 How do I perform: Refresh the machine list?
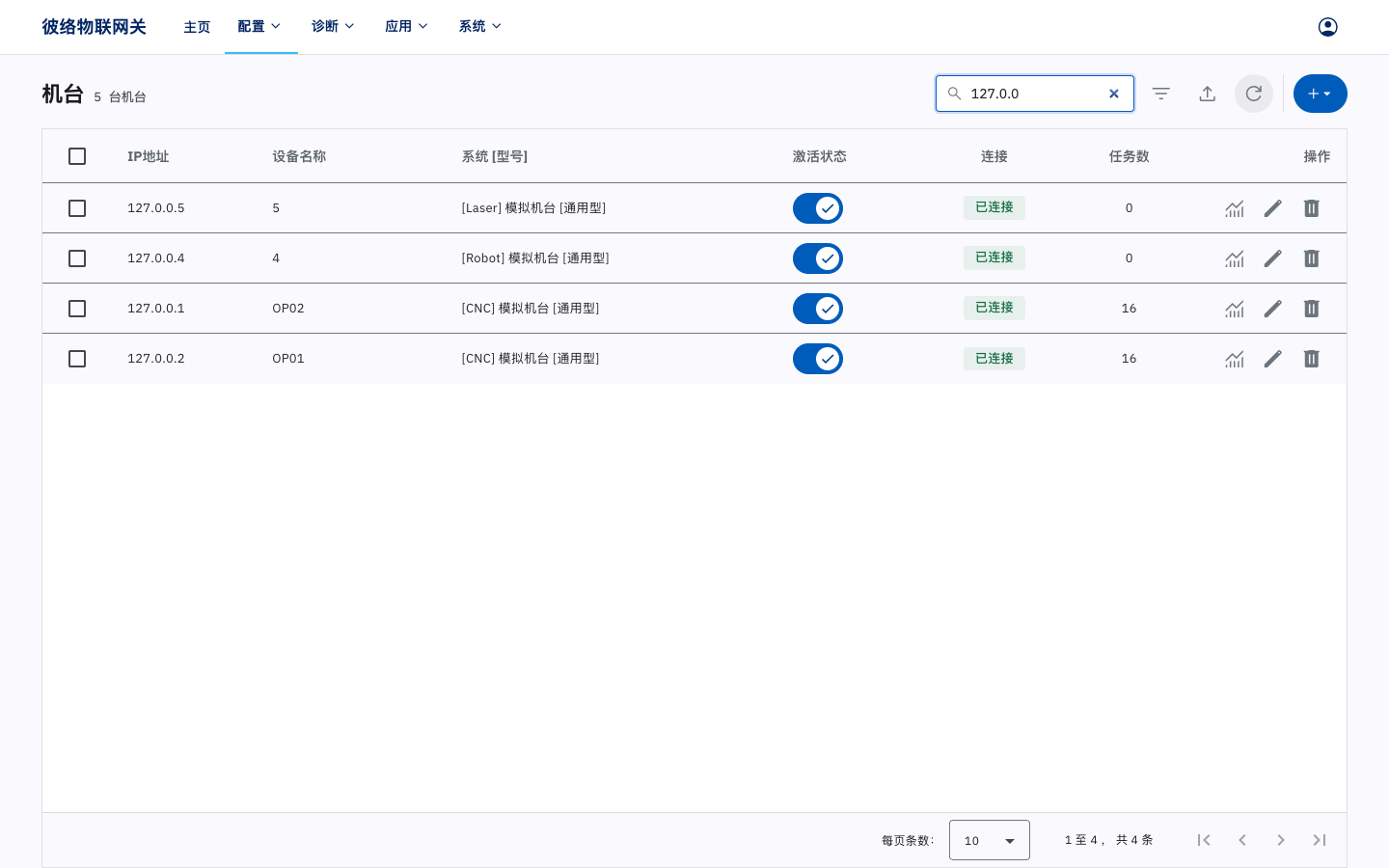1254,94
